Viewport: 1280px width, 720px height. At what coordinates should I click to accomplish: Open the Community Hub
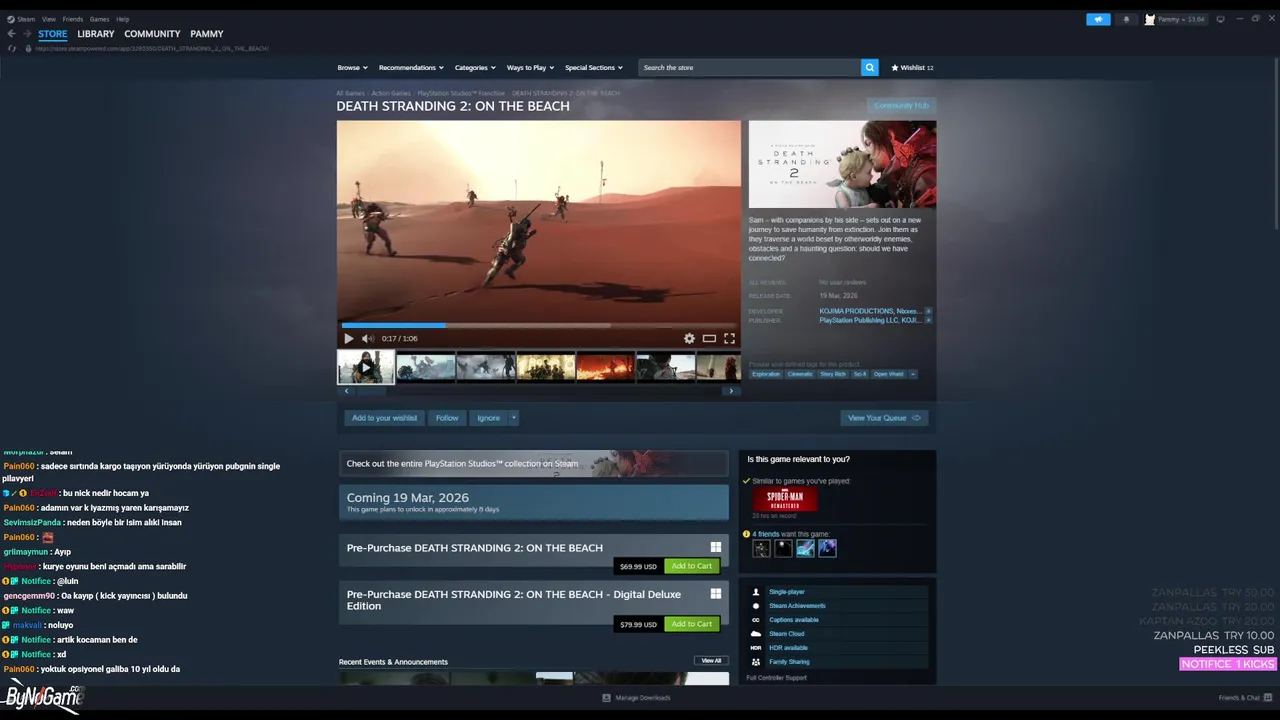pos(901,106)
